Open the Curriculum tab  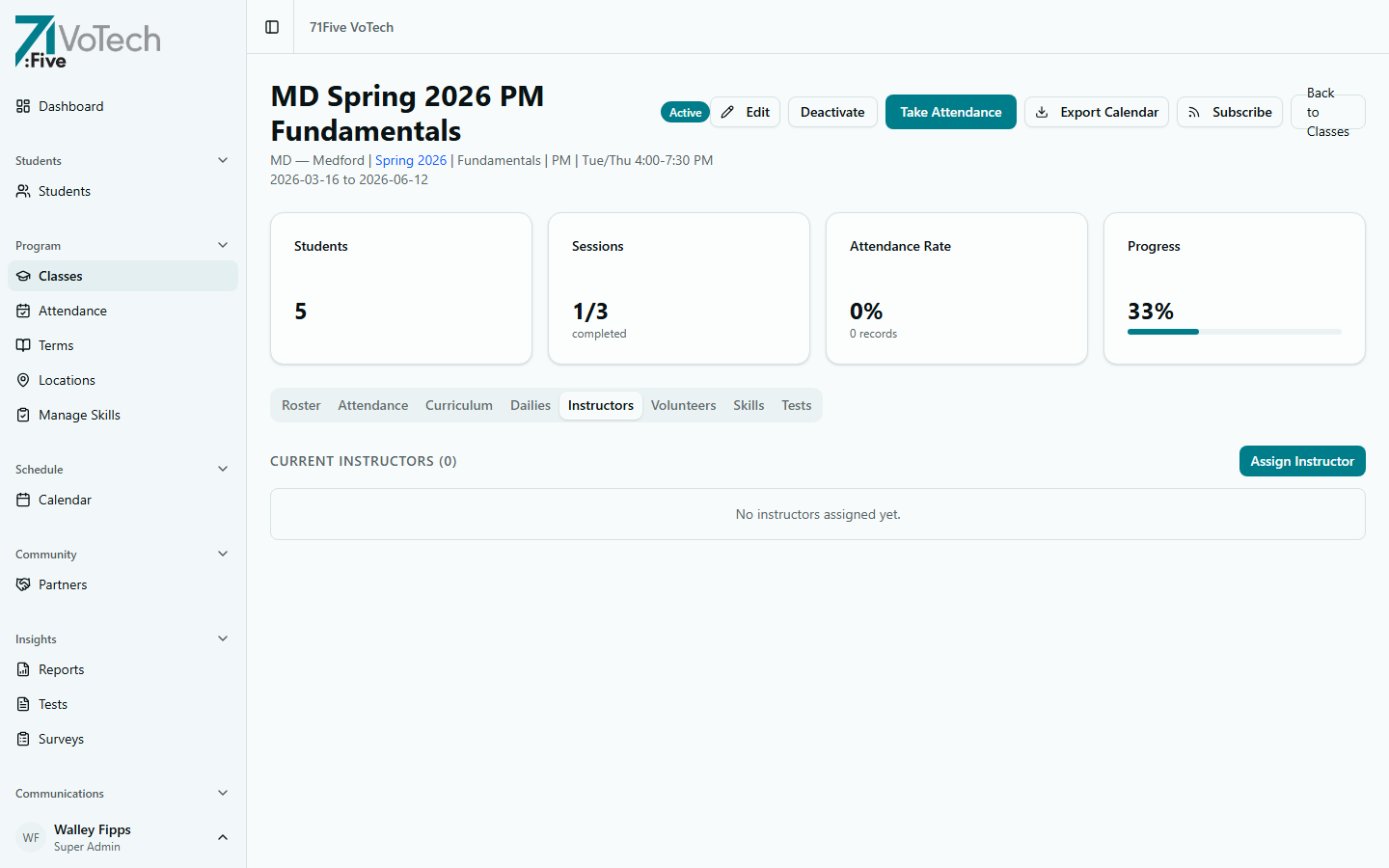459,405
